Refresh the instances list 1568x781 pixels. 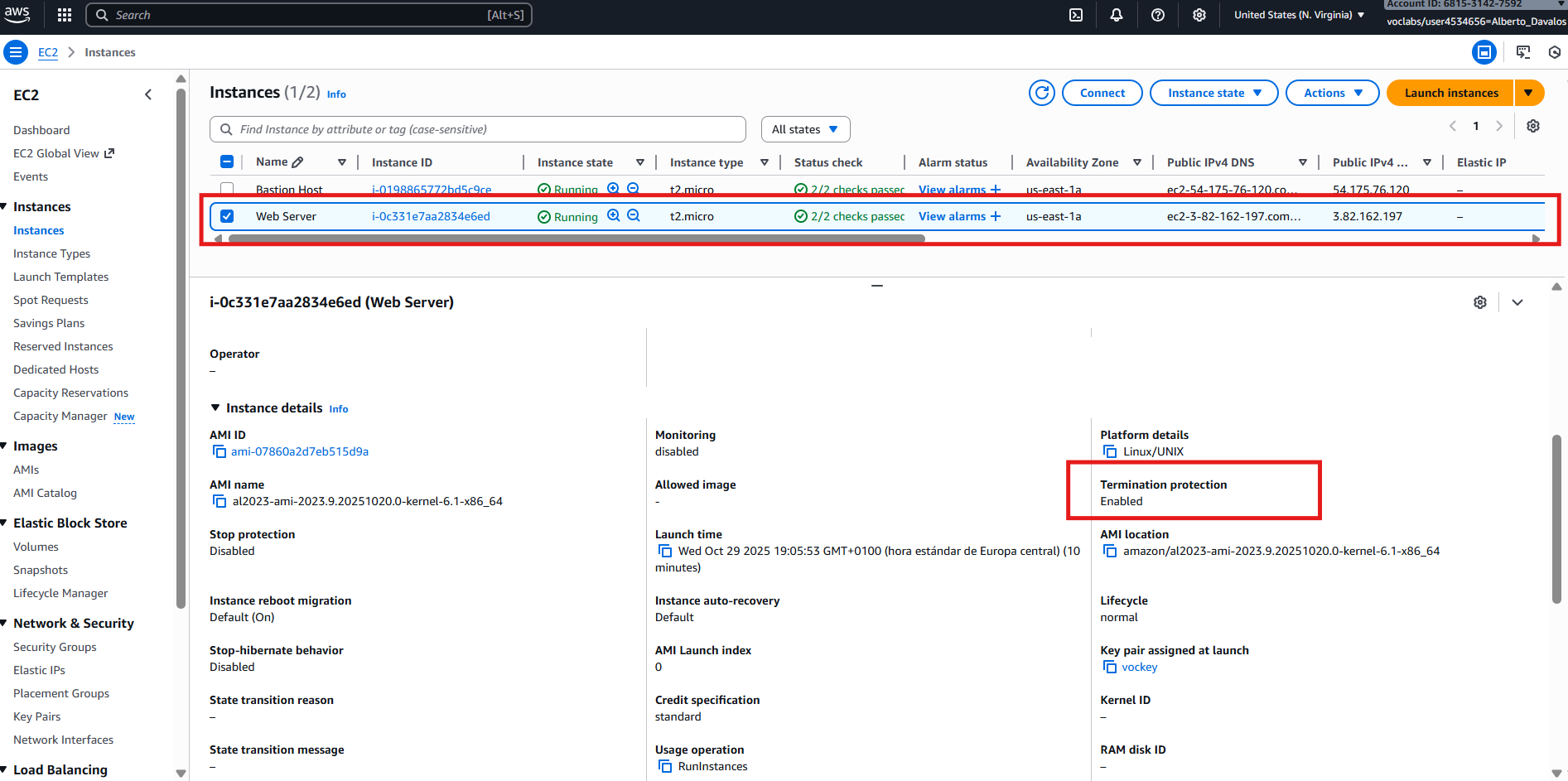pyautogui.click(x=1041, y=93)
